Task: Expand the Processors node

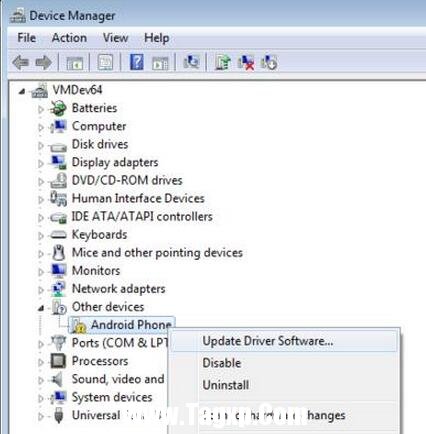Action: click(41, 362)
